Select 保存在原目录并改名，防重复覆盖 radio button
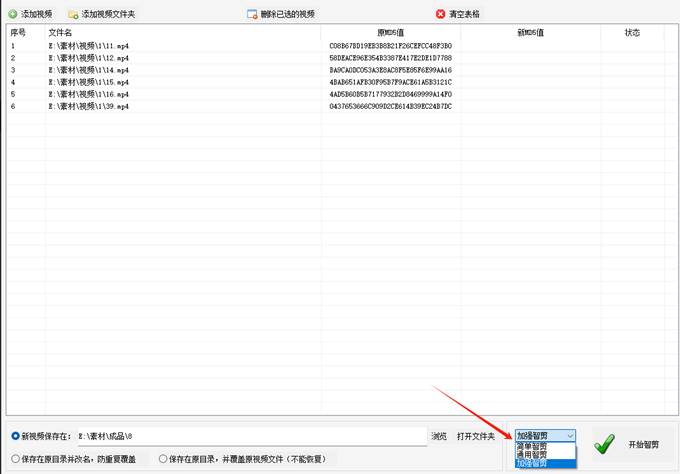680x474 pixels. point(16,458)
